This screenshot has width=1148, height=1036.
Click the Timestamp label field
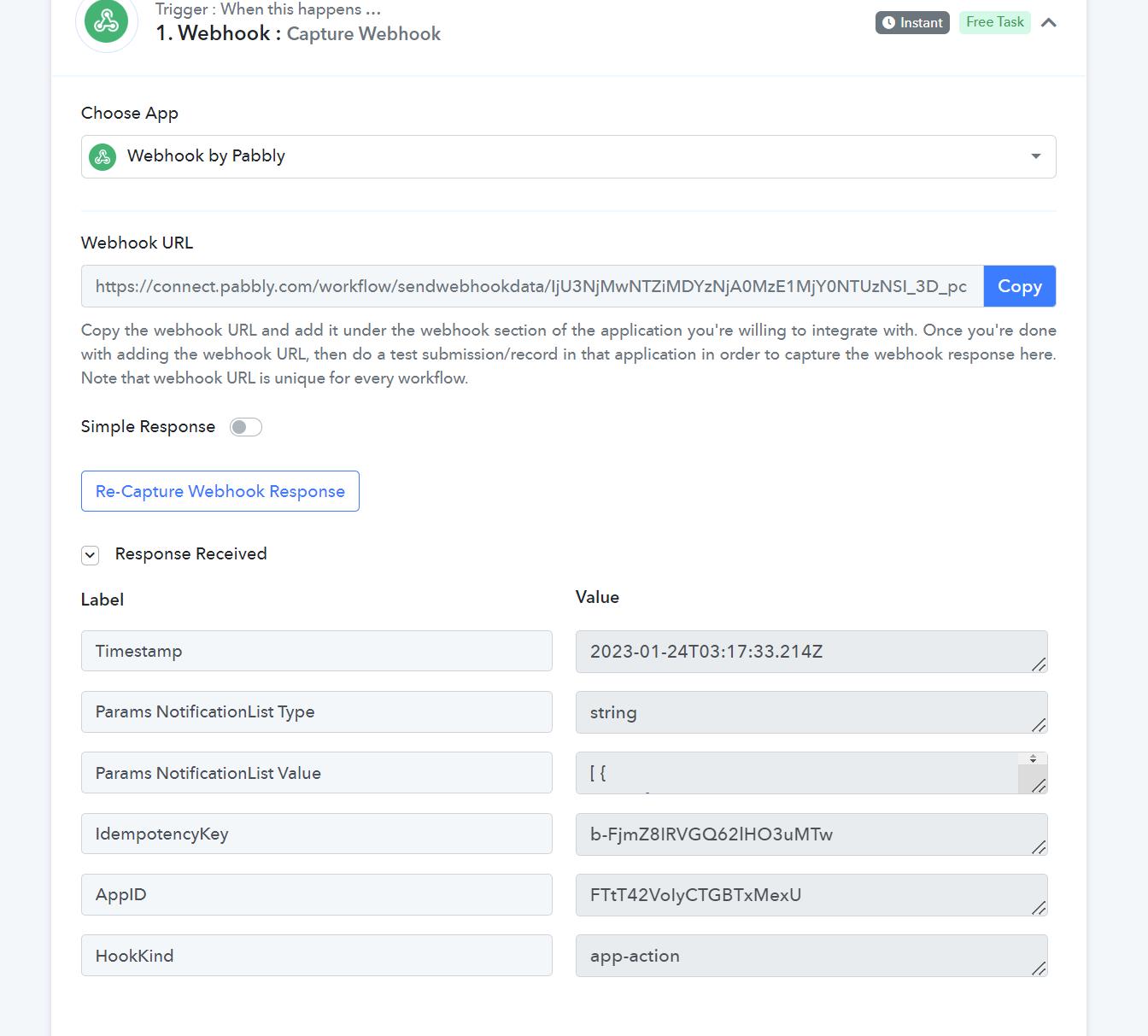coord(317,651)
